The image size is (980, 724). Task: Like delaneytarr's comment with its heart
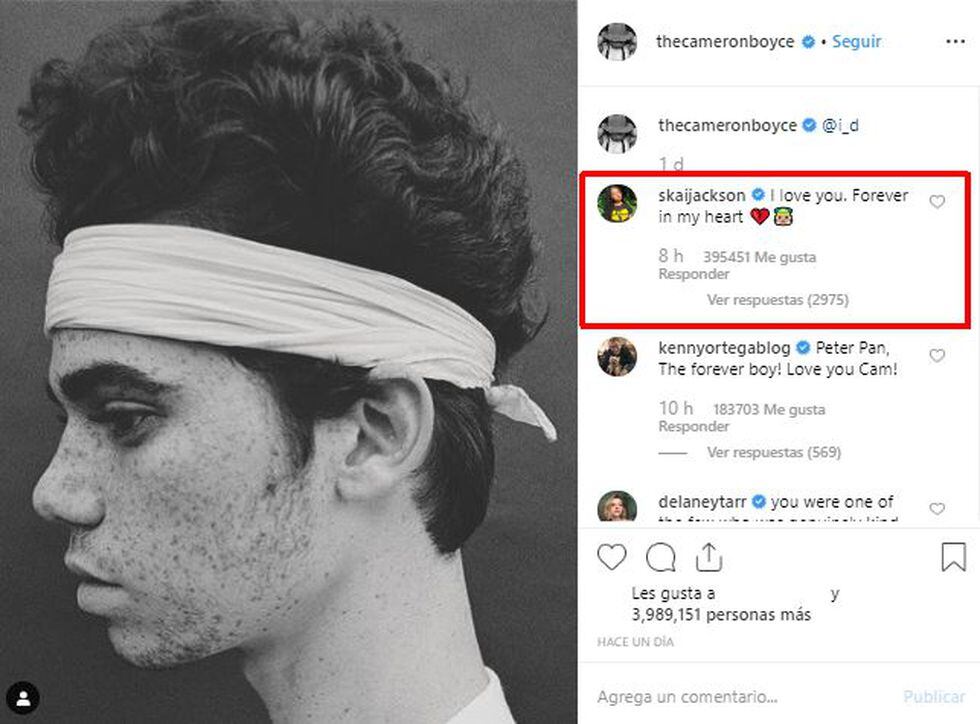click(937, 508)
